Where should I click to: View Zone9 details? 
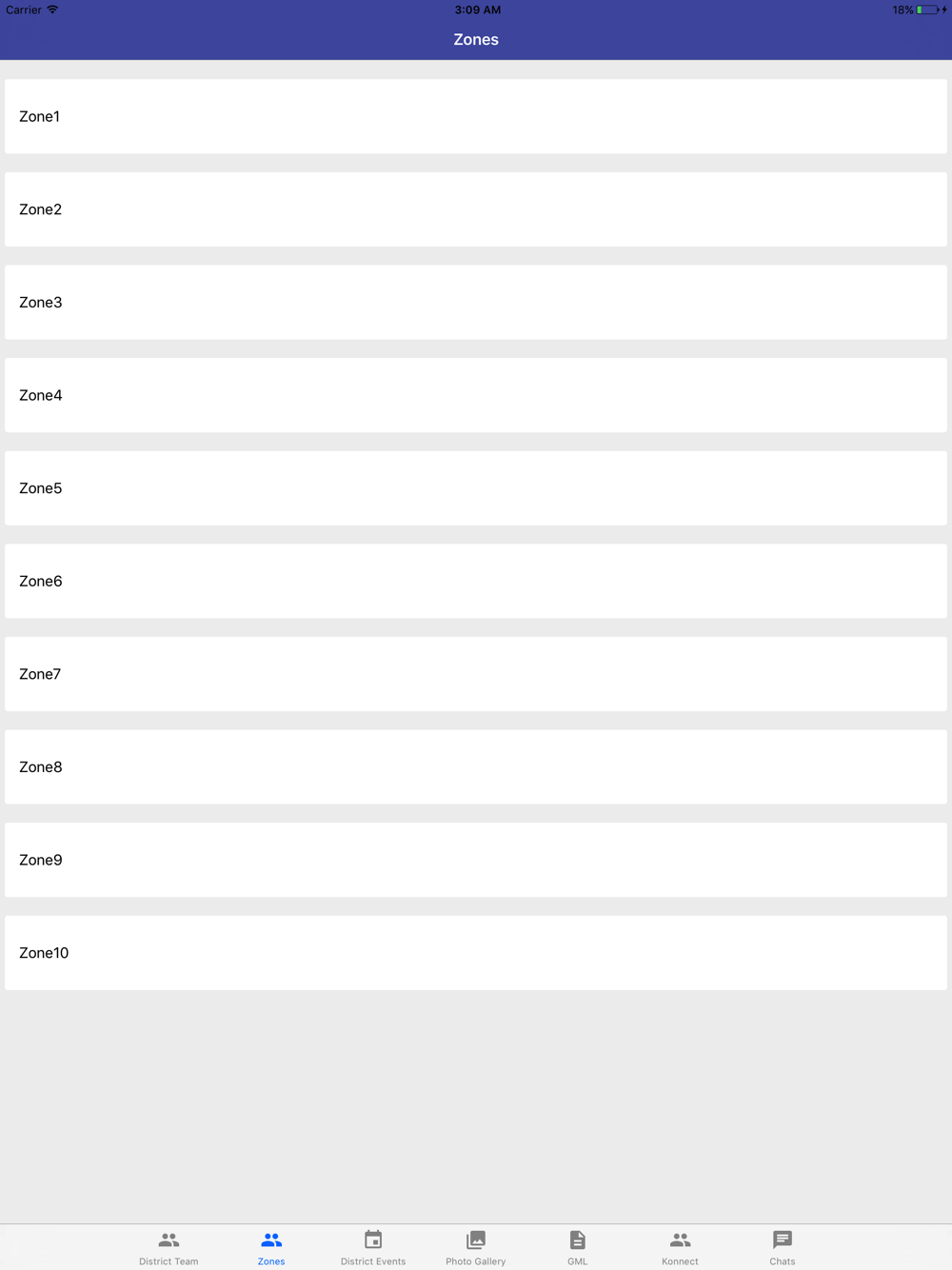(476, 860)
